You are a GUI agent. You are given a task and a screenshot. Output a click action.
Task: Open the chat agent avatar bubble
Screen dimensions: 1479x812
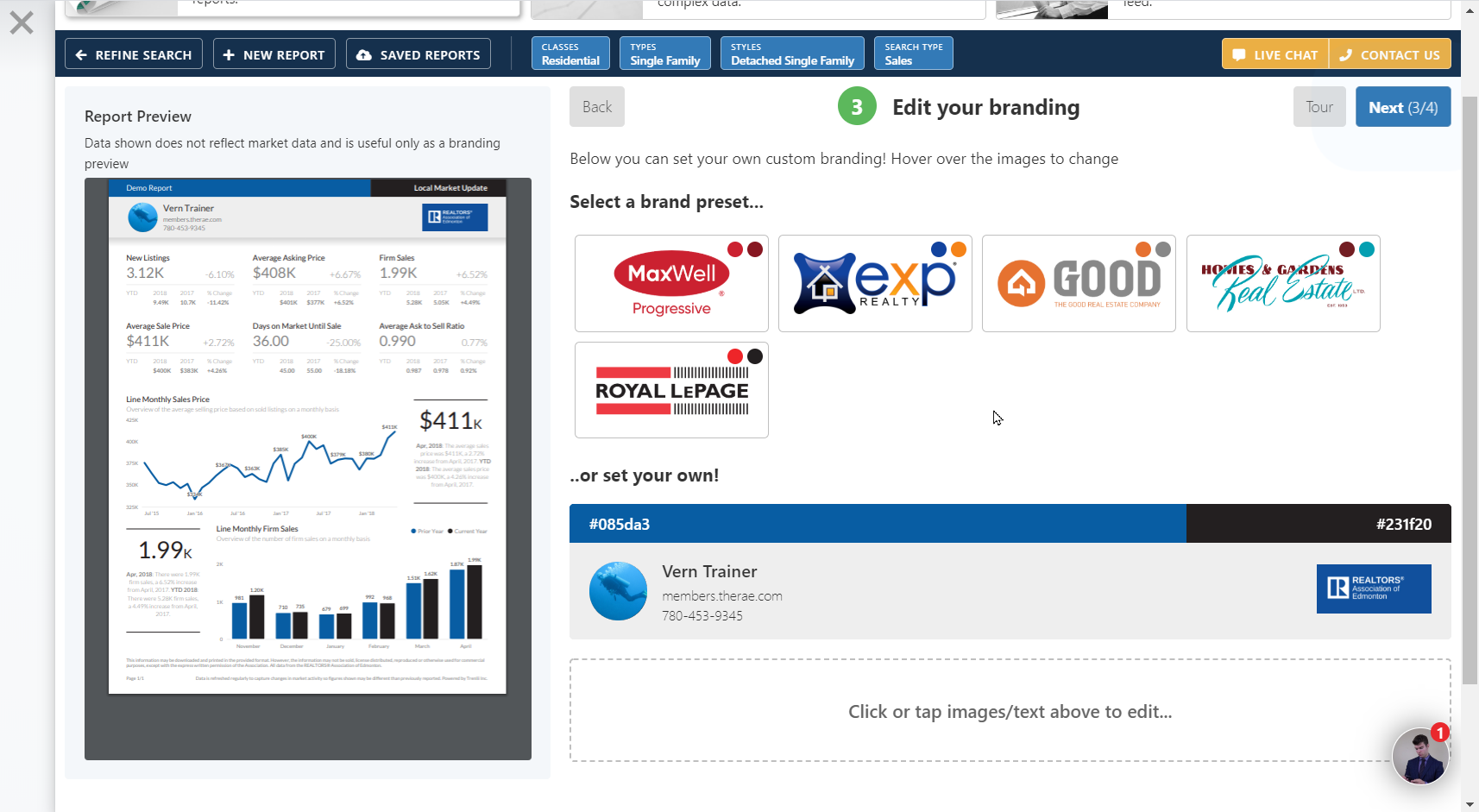(x=1419, y=756)
